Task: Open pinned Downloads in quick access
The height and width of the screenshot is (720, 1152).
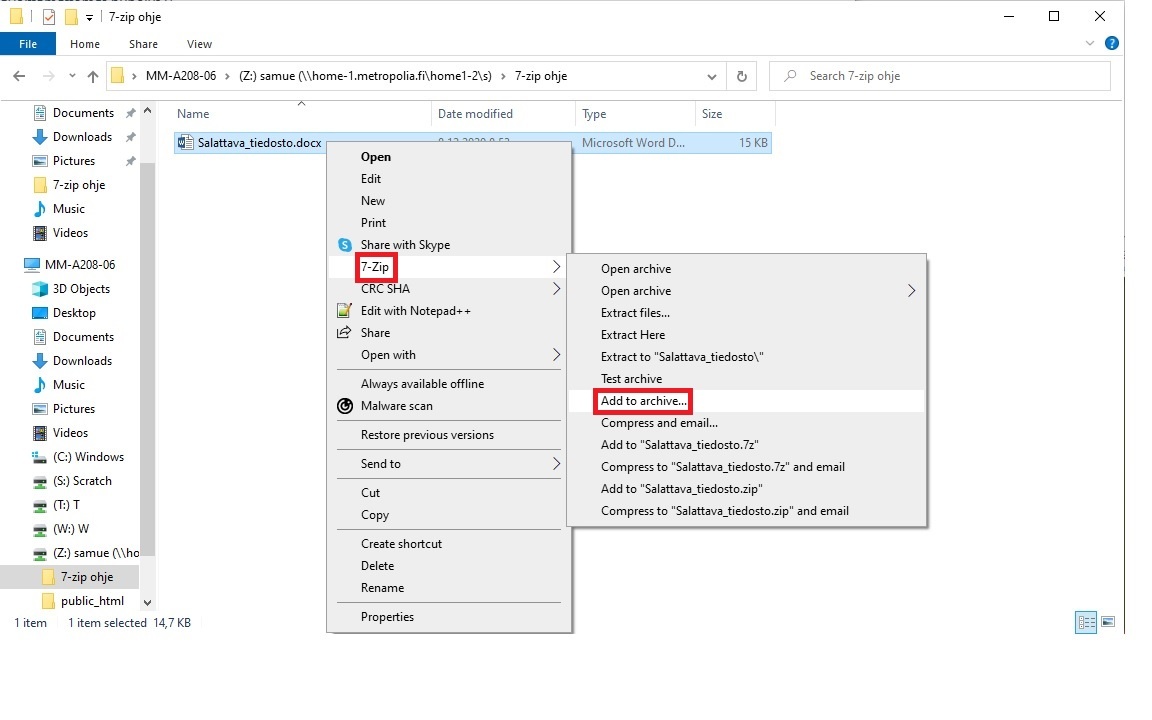Action: tap(82, 137)
